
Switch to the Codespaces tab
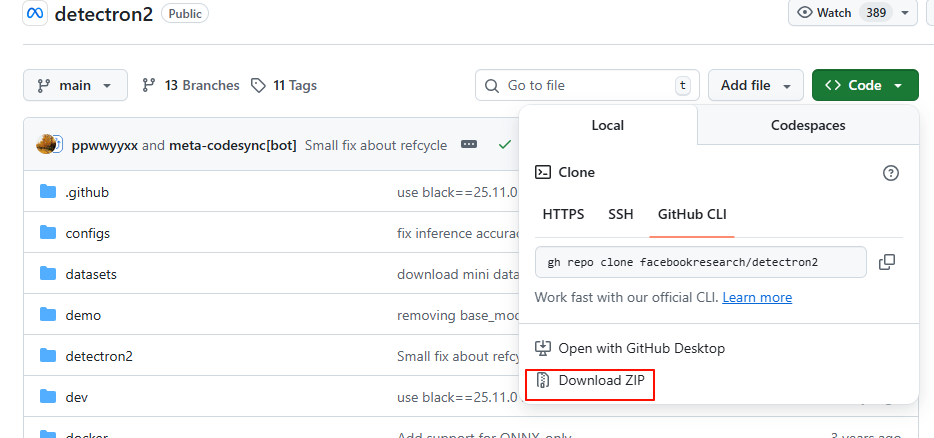click(808, 125)
